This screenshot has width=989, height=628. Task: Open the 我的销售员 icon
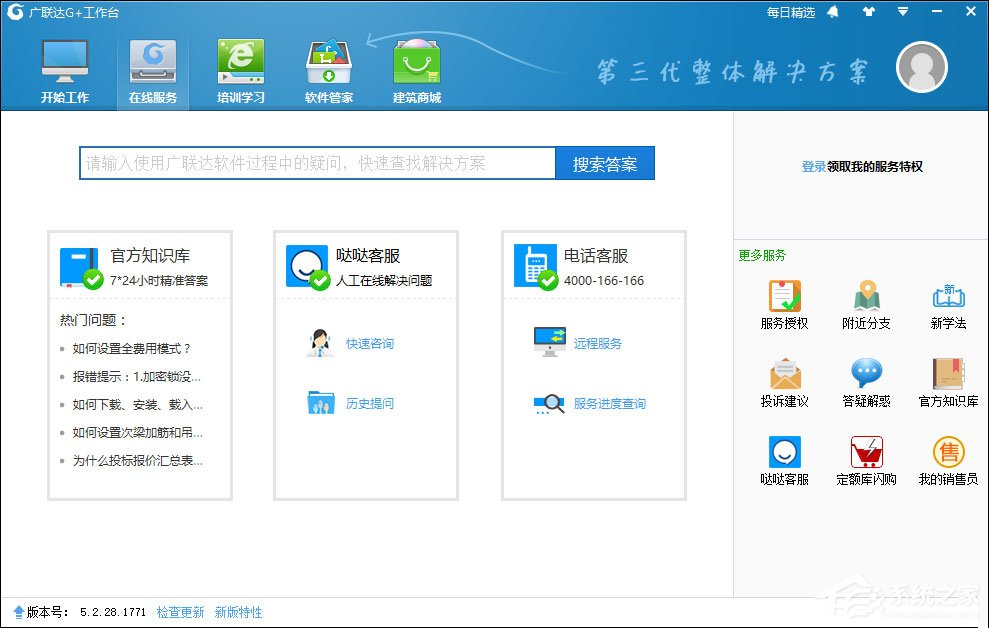point(948,453)
